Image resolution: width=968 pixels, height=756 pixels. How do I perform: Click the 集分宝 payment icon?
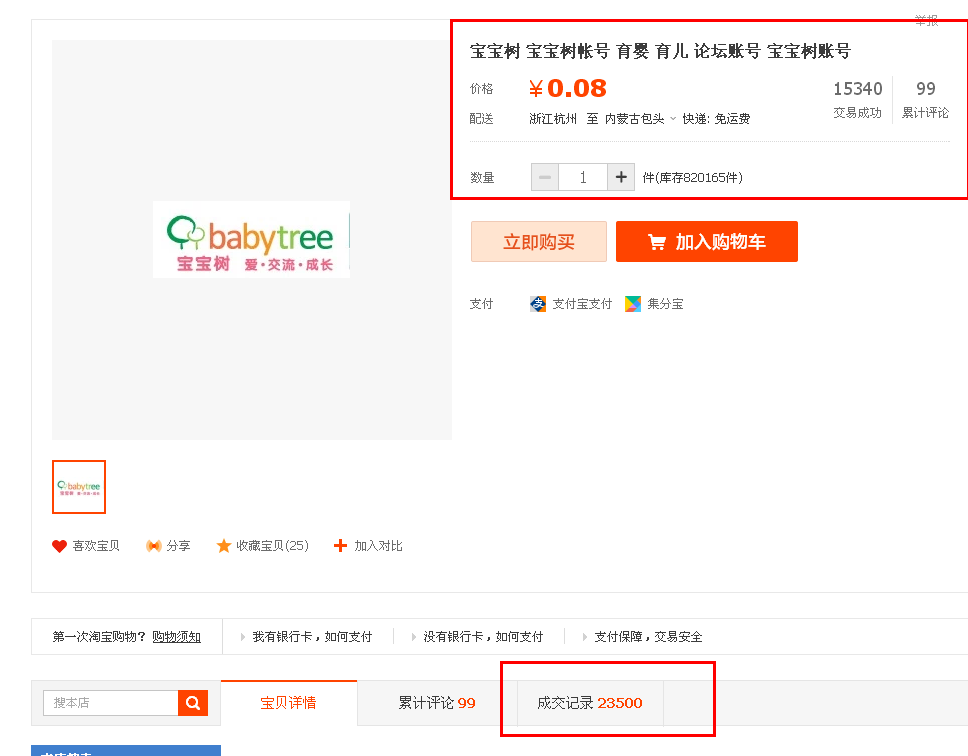(633, 304)
